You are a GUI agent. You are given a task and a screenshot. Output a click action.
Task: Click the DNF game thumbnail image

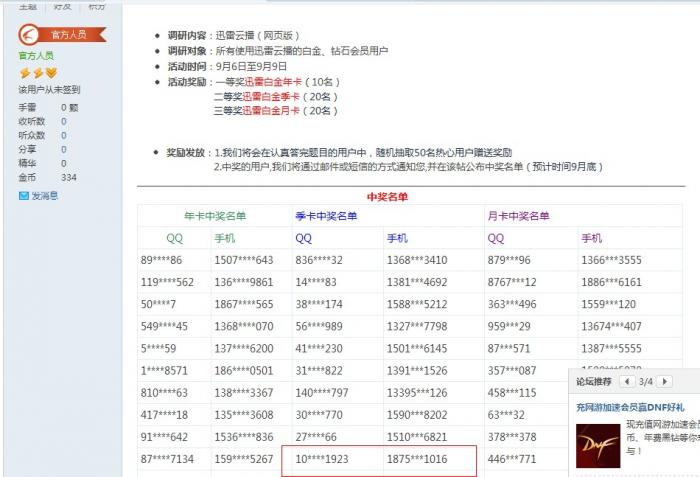pyautogui.click(x=598, y=446)
